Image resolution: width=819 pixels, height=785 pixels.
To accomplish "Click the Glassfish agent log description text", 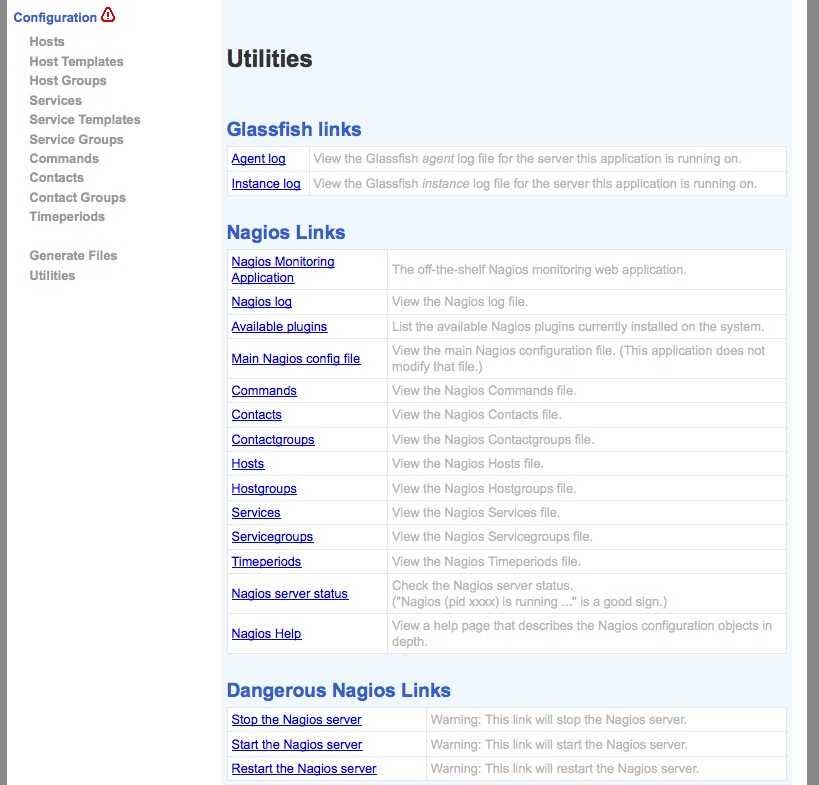I will pos(527,159).
